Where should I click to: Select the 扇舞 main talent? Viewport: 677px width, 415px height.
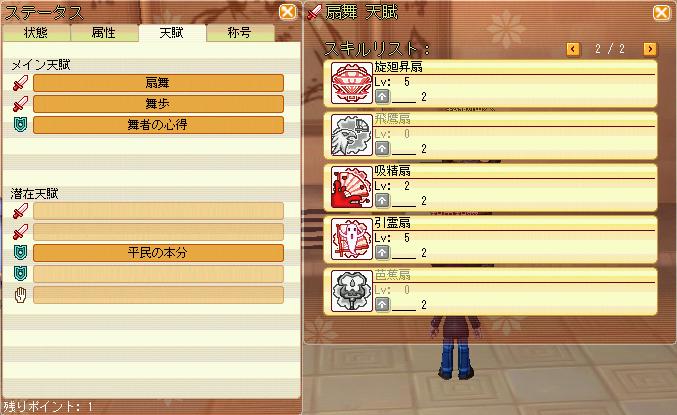[158, 83]
